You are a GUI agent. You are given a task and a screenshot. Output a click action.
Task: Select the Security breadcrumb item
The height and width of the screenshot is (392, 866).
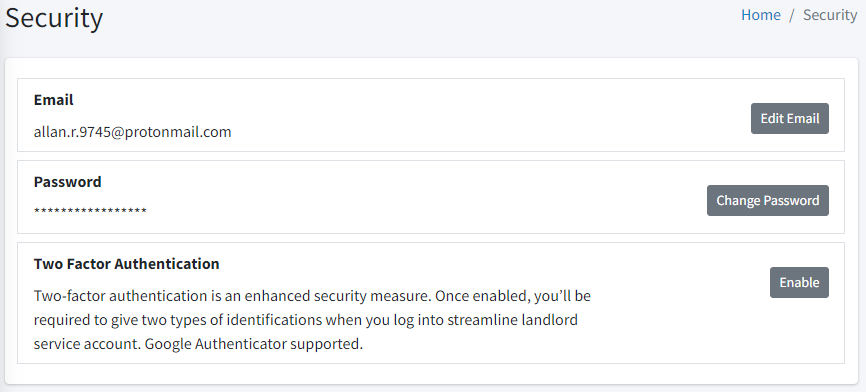(x=830, y=15)
